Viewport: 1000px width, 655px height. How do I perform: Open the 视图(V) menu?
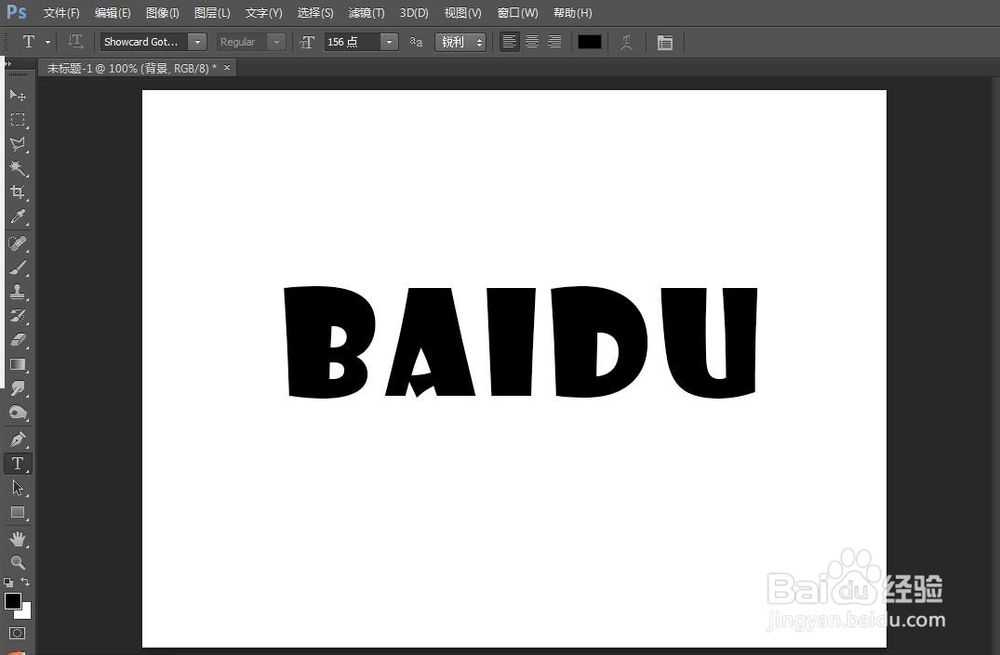[x=462, y=13]
